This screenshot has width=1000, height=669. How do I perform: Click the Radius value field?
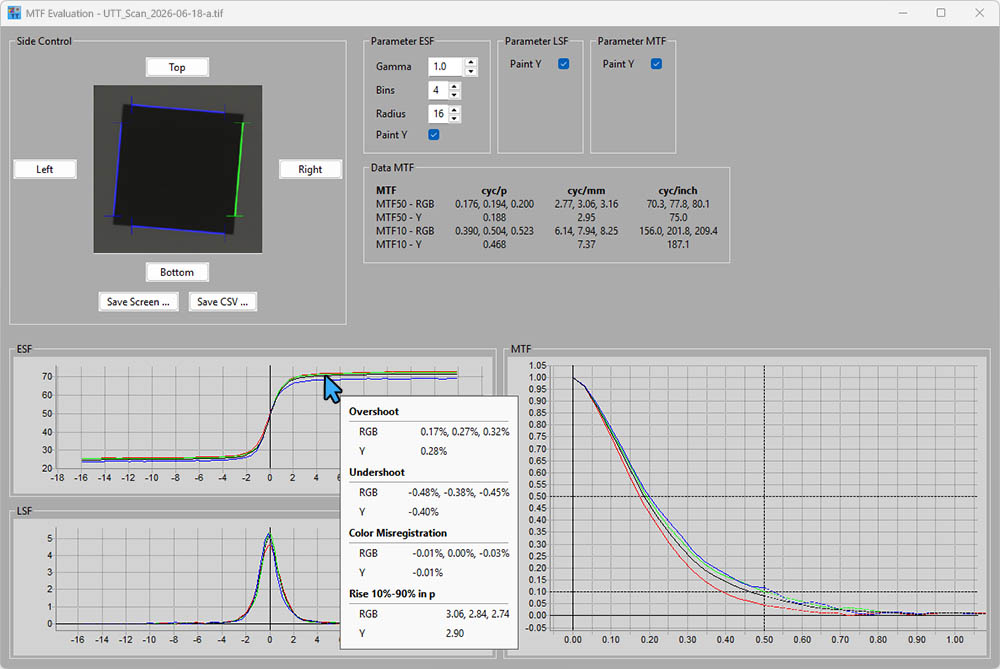click(438, 114)
